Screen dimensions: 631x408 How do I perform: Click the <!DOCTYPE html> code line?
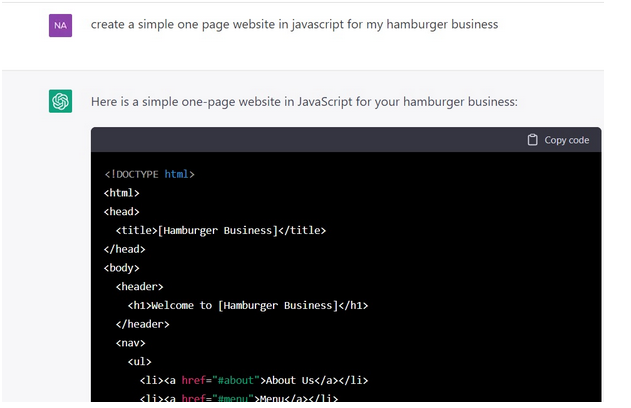click(x=149, y=174)
